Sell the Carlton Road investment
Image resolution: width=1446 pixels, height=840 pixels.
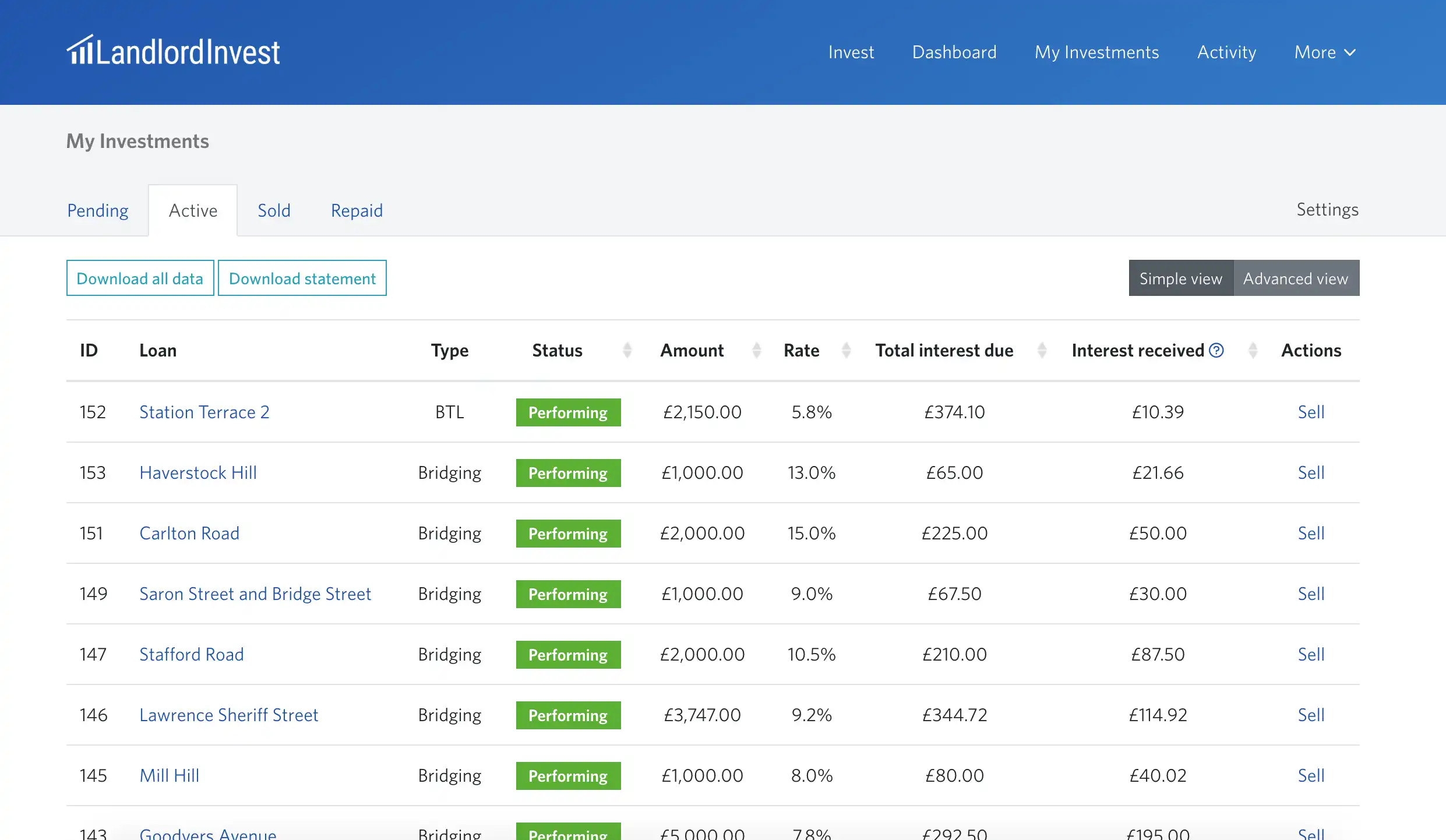tap(1311, 533)
